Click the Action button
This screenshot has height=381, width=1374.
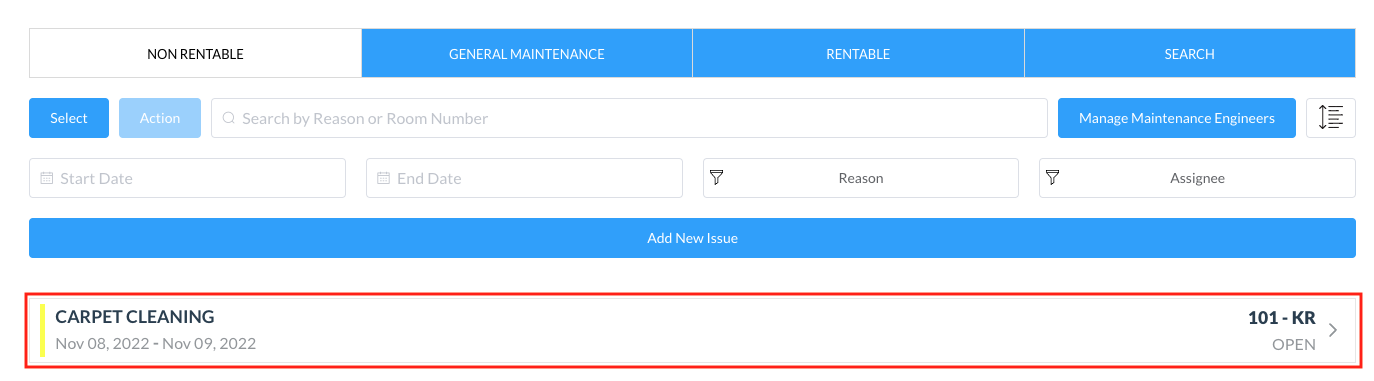(160, 118)
